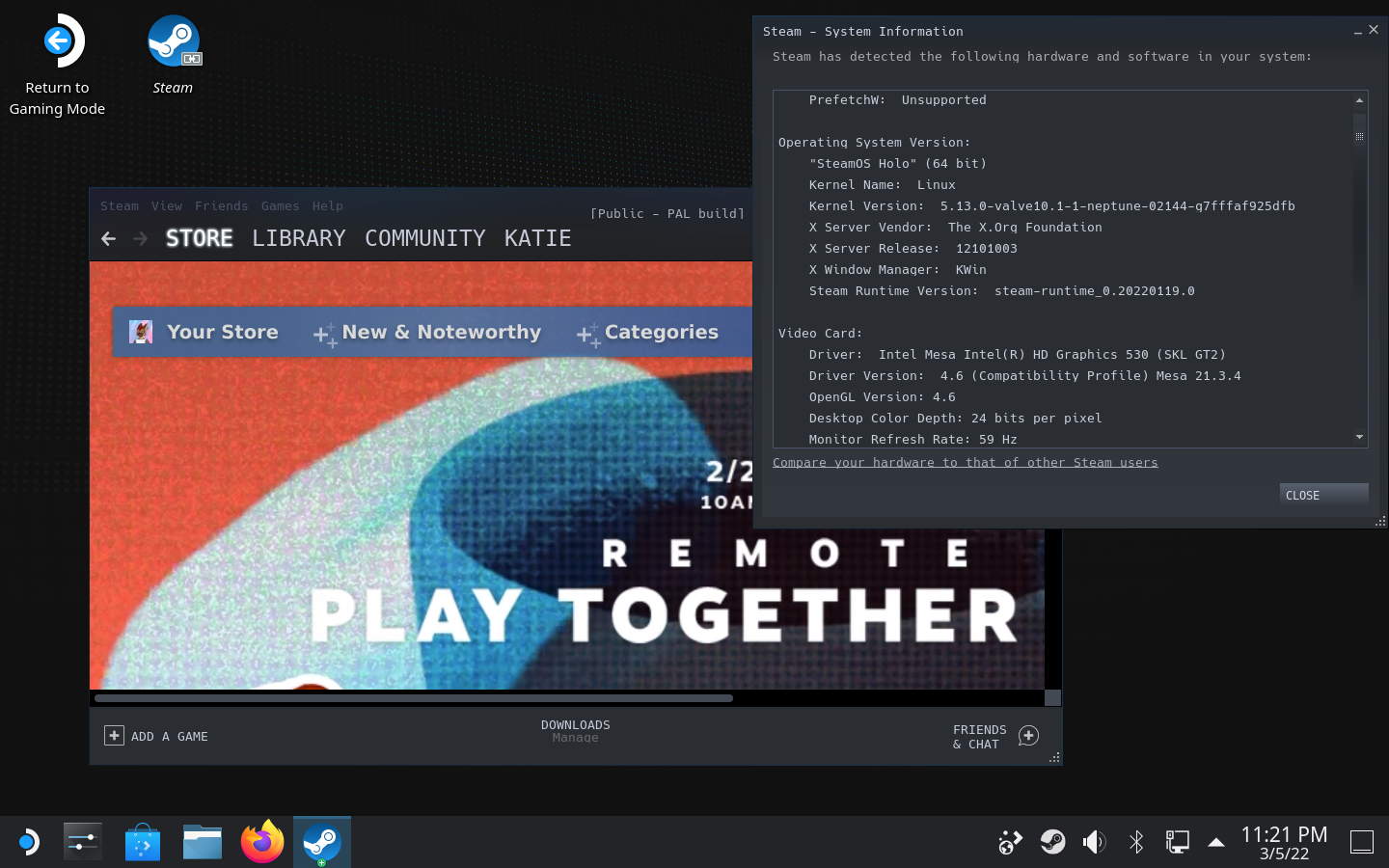The width and height of the screenshot is (1389, 868).
Task: Open the network connections tray icon
Action: 1178,843
